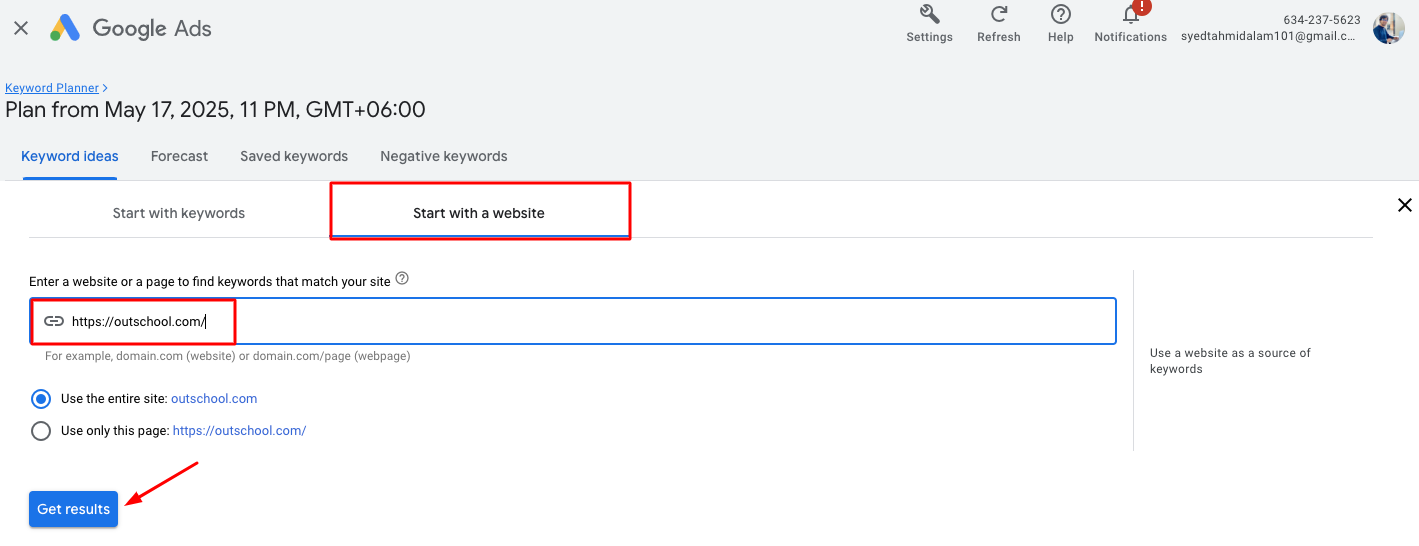Click the info icon beside website prompt
The width and height of the screenshot is (1419, 546).
[402, 279]
